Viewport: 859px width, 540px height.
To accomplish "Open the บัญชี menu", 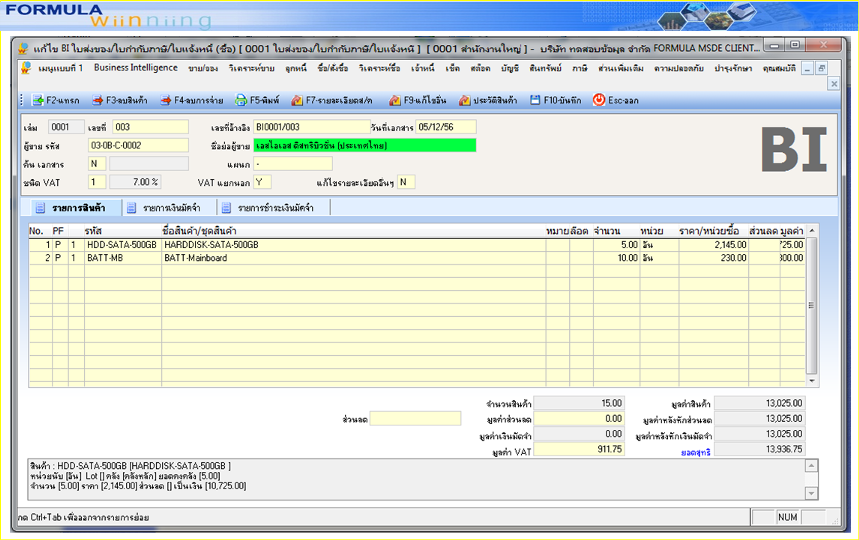I will 509,68.
